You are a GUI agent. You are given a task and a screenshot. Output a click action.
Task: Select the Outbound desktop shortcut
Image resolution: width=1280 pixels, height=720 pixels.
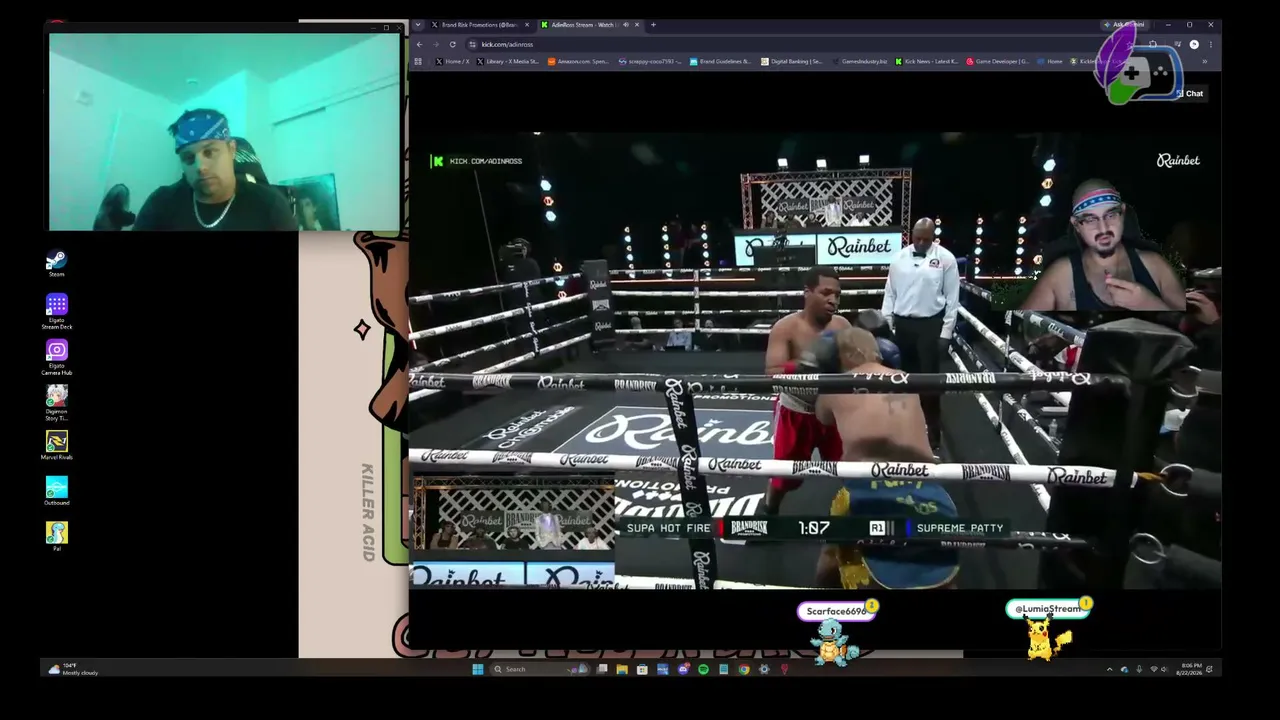click(x=56, y=490)
